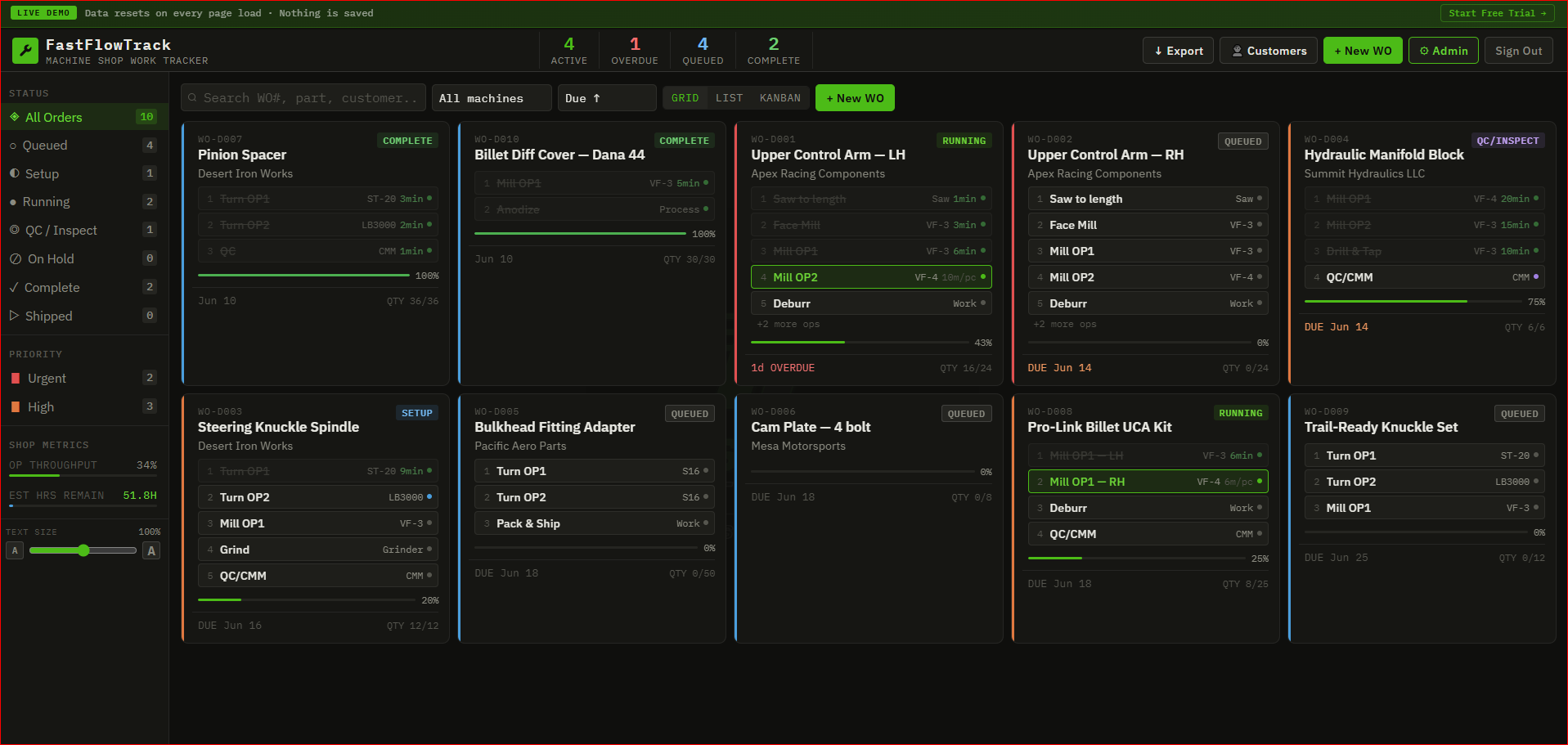Click Deburr row in Pro-Link Billet UCA Kit
Viewport: 1568px width, 745px height.
[1148, 508]
